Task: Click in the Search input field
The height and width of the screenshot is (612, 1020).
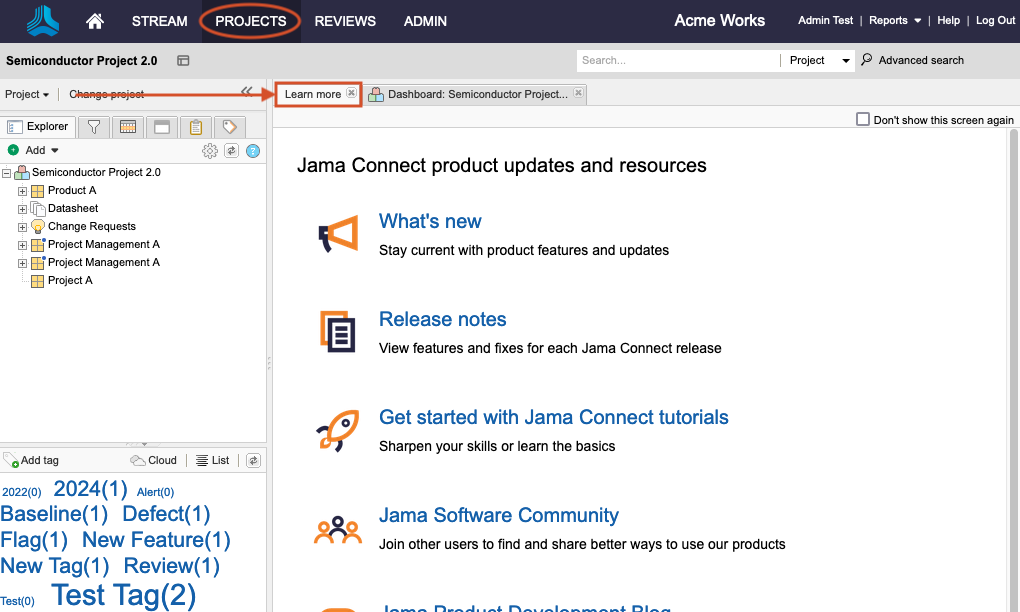Action: pyautogui.click(x=676, y=61)
